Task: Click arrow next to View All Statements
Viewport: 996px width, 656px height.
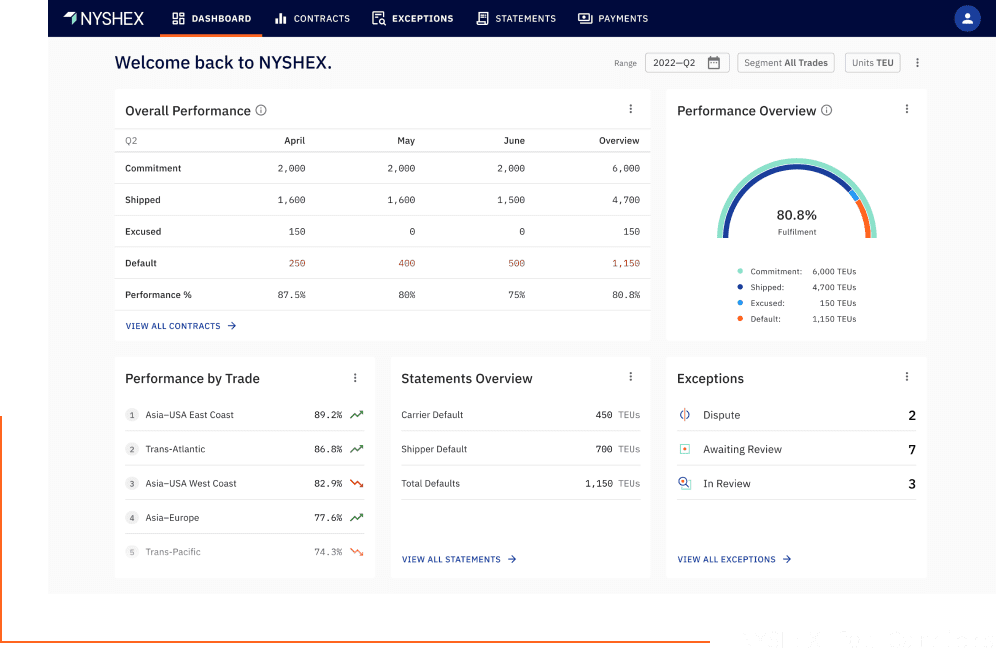Action: [512, 559]
